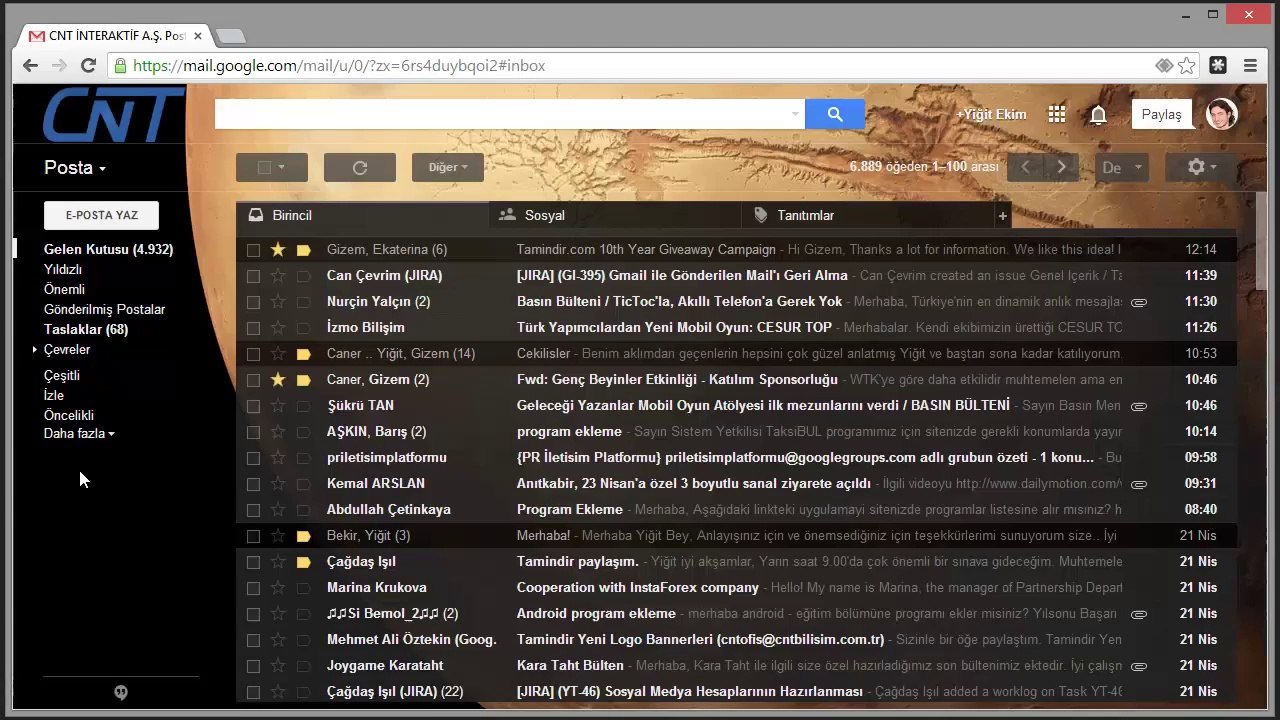Switch to the Sosyal tab
Viewport: 1280px width, 720px height.
[615, 215]
